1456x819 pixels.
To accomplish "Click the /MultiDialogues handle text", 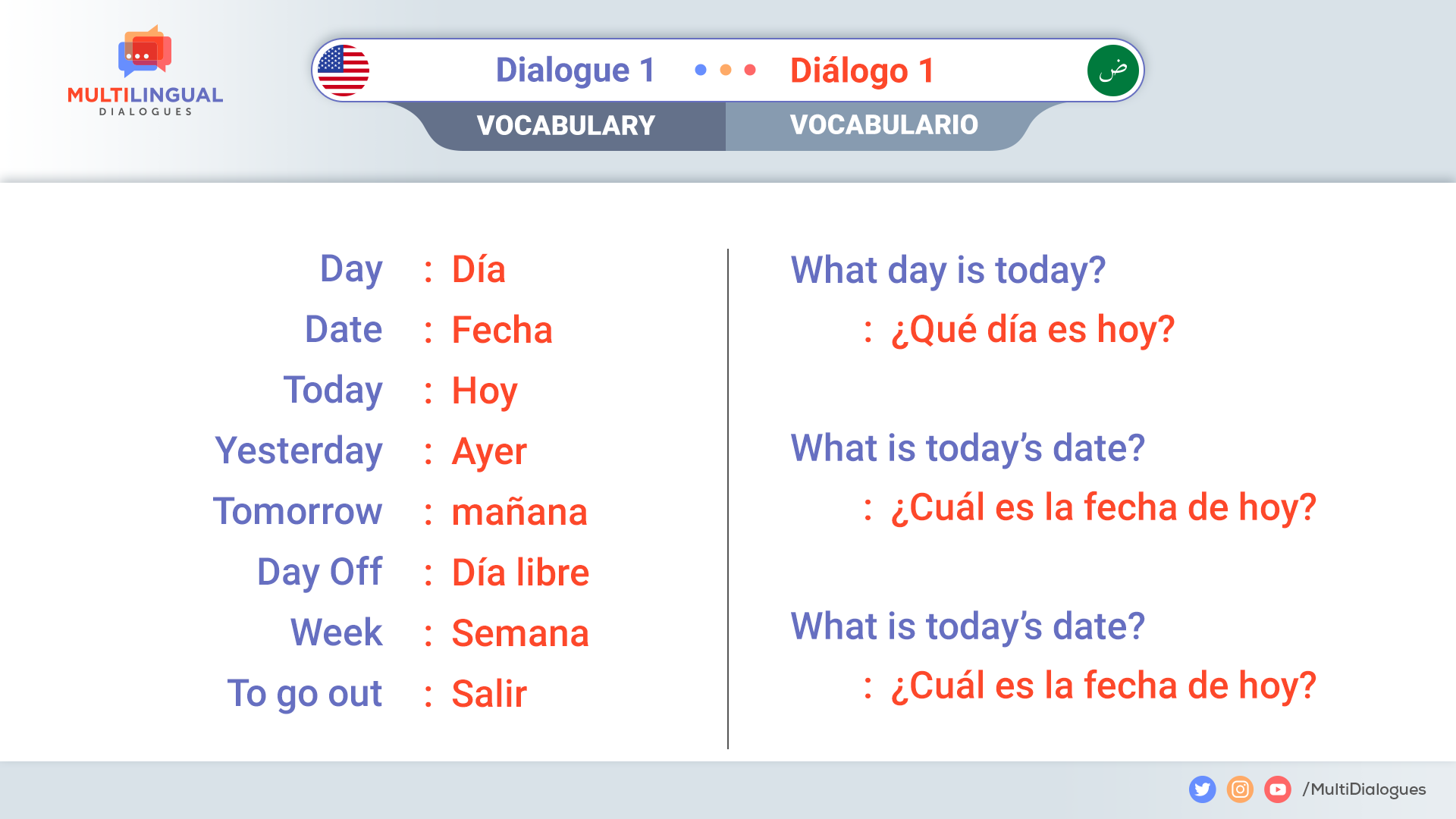I will click(1364, 789).
